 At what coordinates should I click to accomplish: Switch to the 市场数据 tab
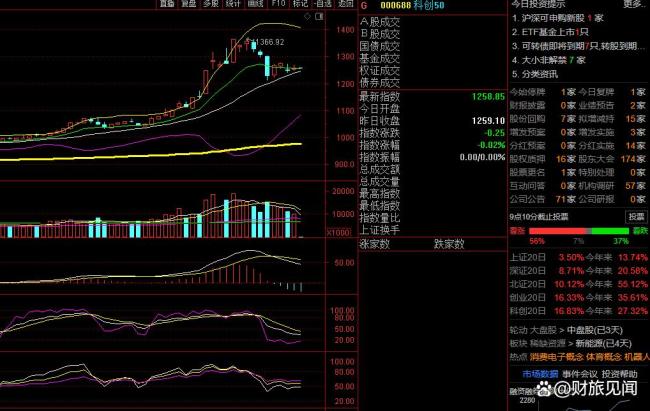540,374
